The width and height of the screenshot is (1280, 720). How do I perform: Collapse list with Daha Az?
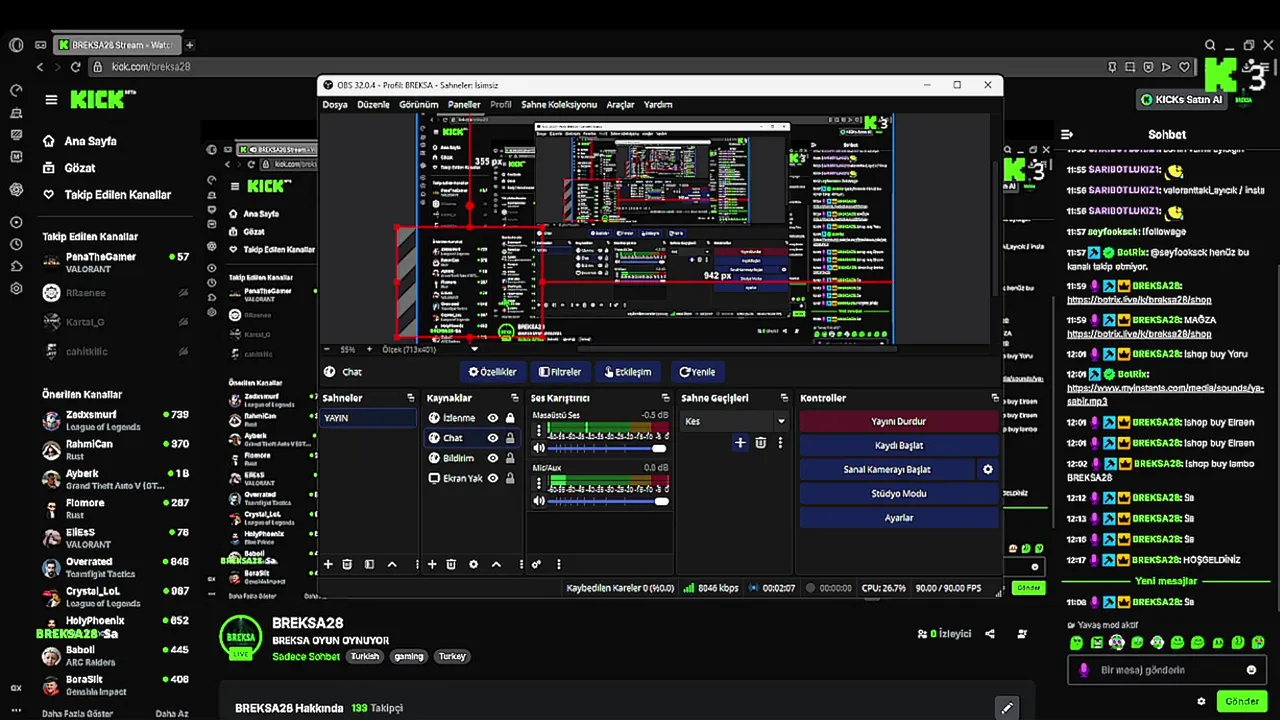click(171, 714)
